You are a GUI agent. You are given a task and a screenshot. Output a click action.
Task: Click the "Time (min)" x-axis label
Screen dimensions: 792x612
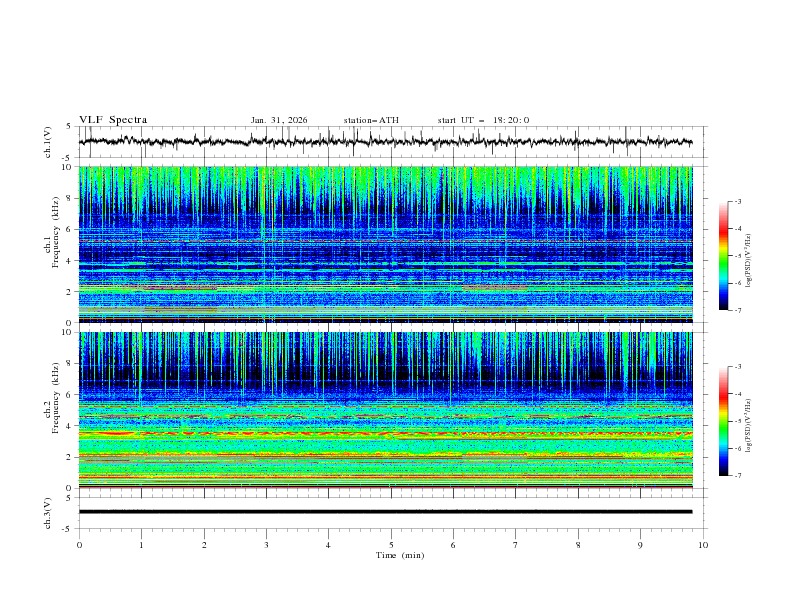click(x=400, y=555)
